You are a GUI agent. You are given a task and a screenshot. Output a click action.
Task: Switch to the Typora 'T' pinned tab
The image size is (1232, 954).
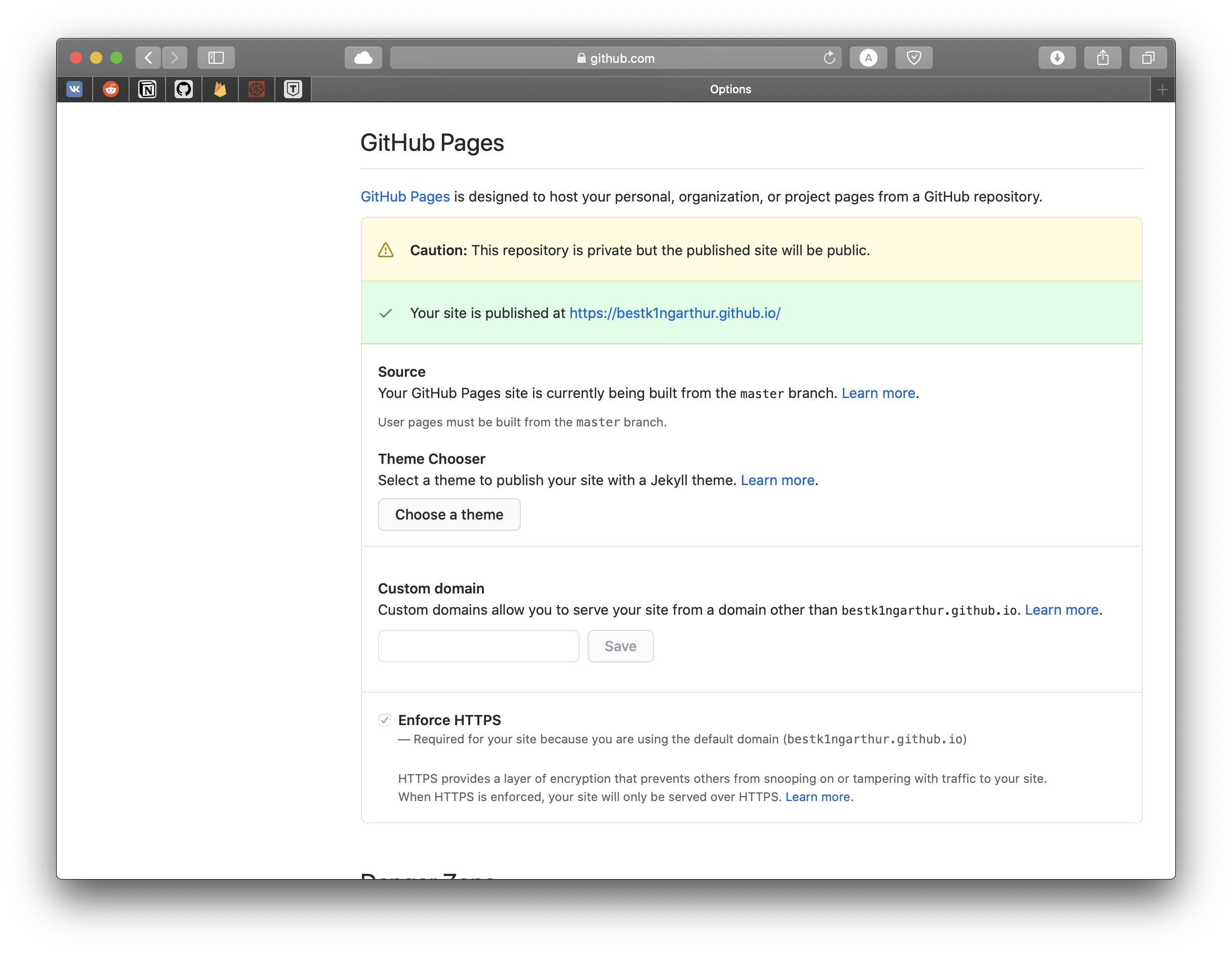pos(293,89)
